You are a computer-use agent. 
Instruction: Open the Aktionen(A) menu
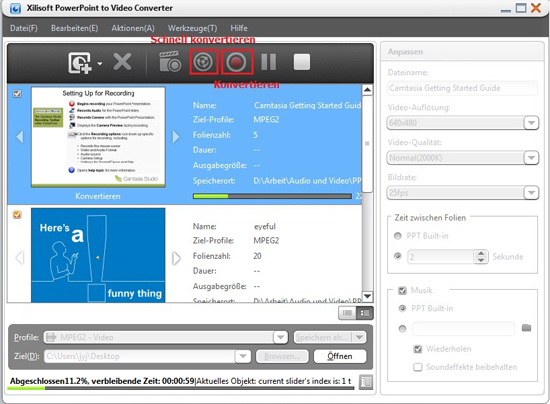133,28
